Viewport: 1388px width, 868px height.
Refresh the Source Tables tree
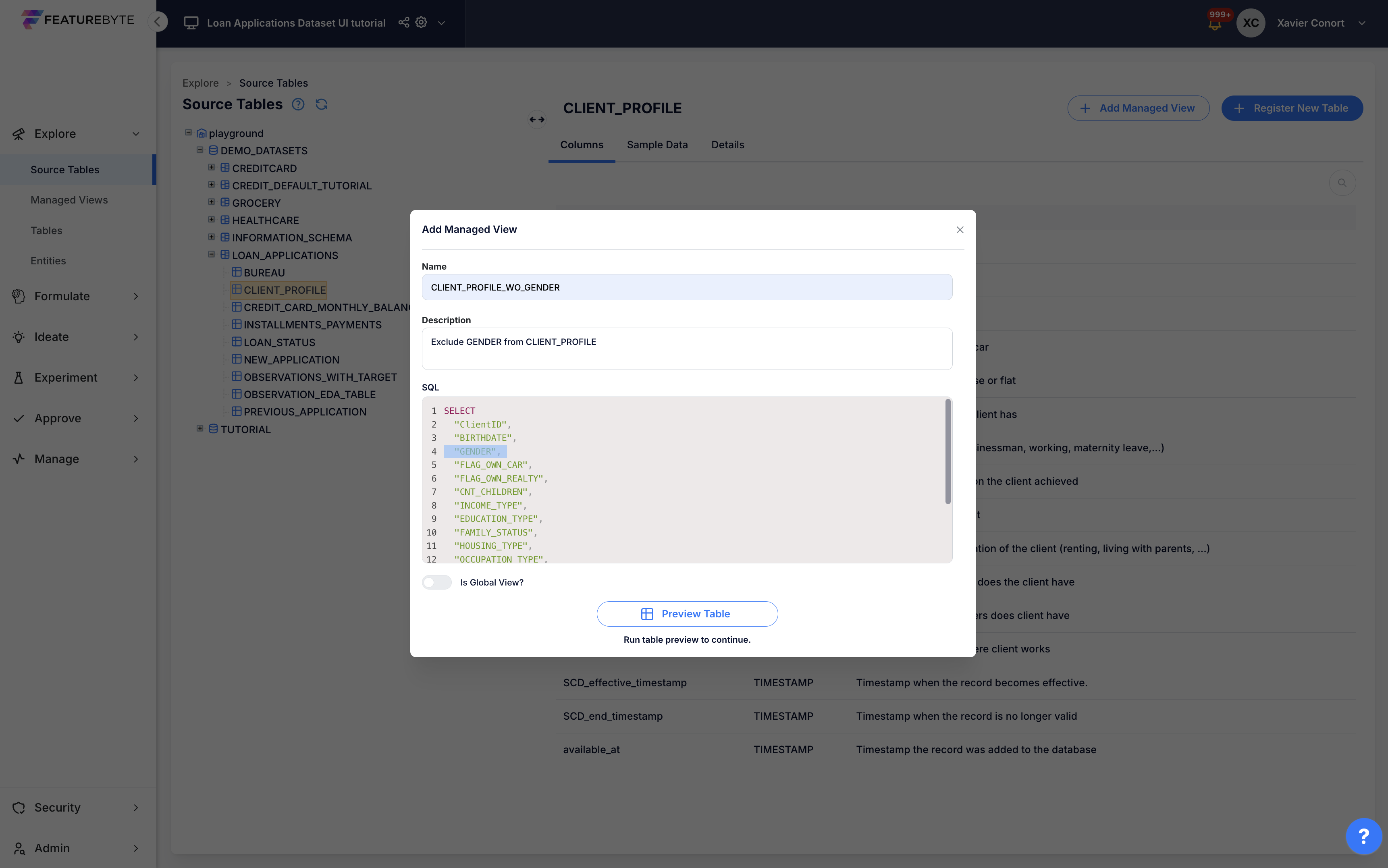click(322, 104)
